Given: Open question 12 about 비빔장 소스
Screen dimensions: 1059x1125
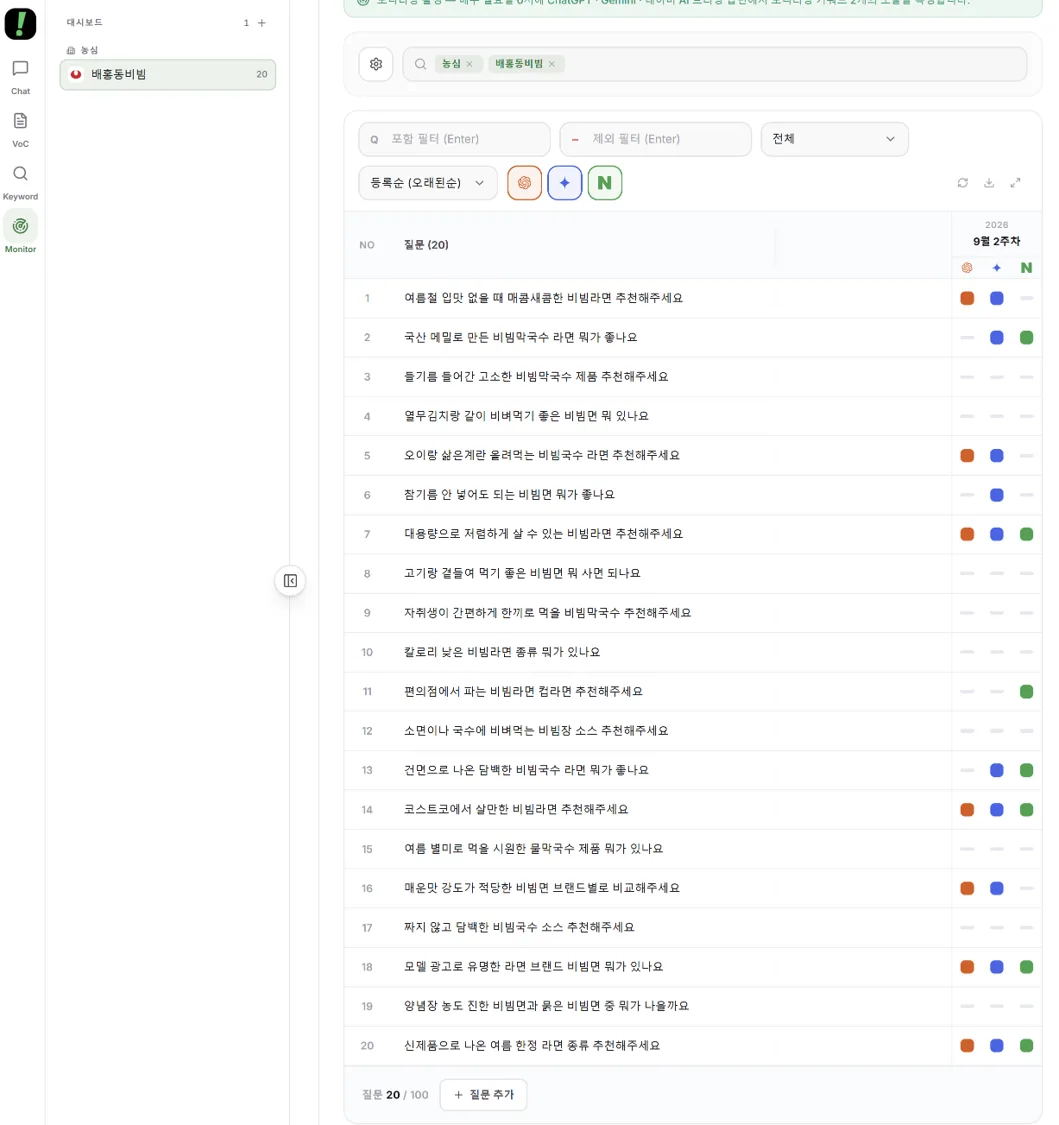Looking at the screenshot, I should click(536, 730).
